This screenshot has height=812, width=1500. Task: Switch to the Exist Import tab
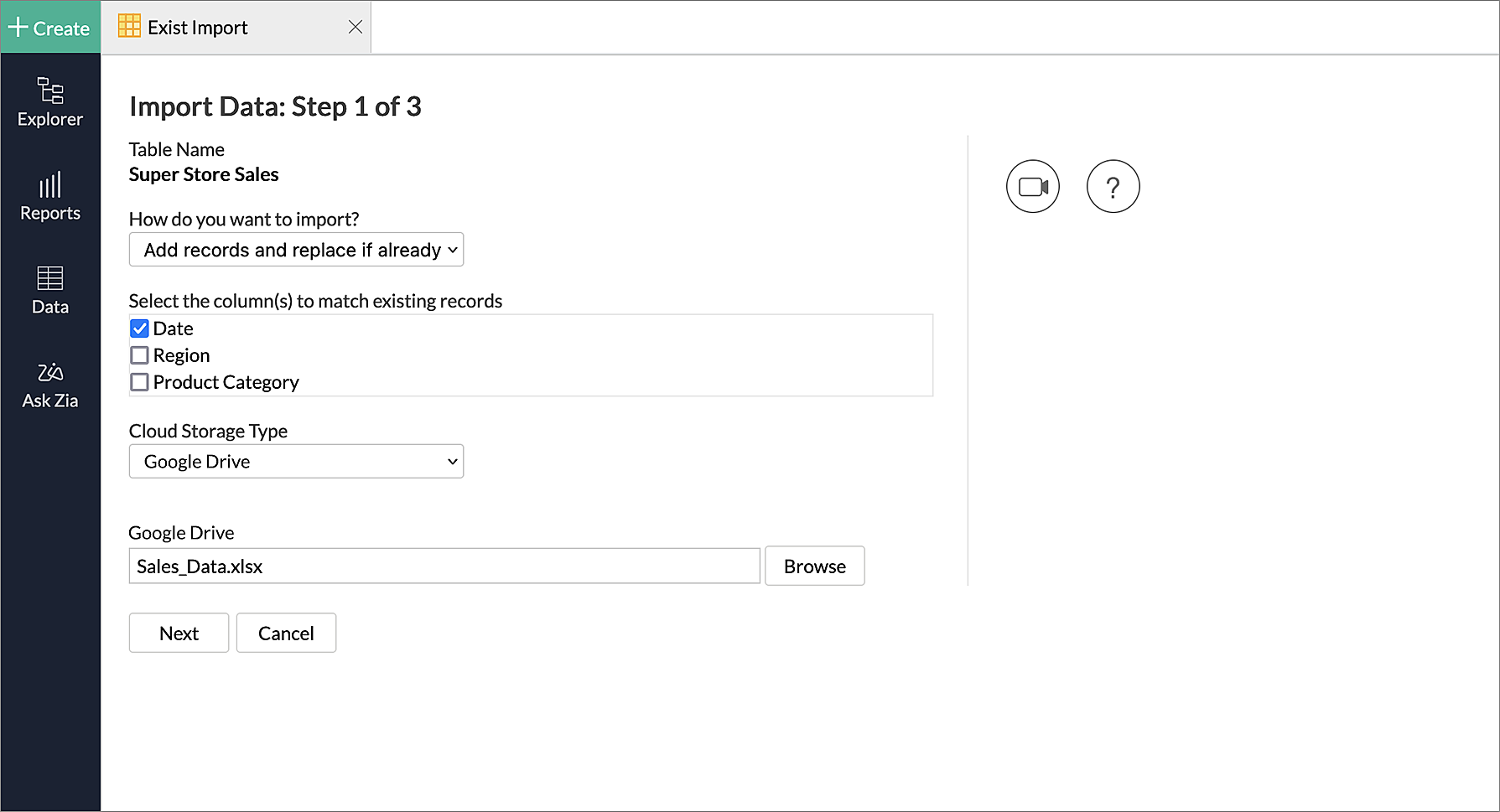tap(198, 28)
